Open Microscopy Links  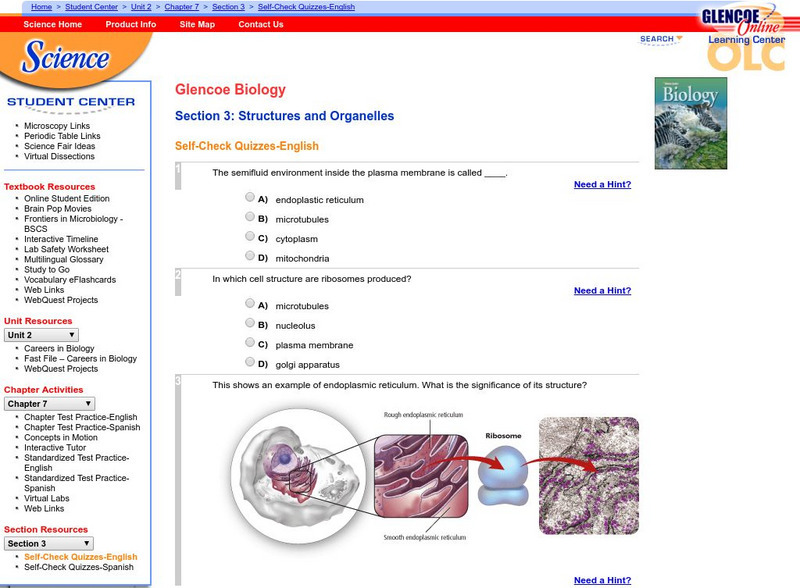point(57,126)
